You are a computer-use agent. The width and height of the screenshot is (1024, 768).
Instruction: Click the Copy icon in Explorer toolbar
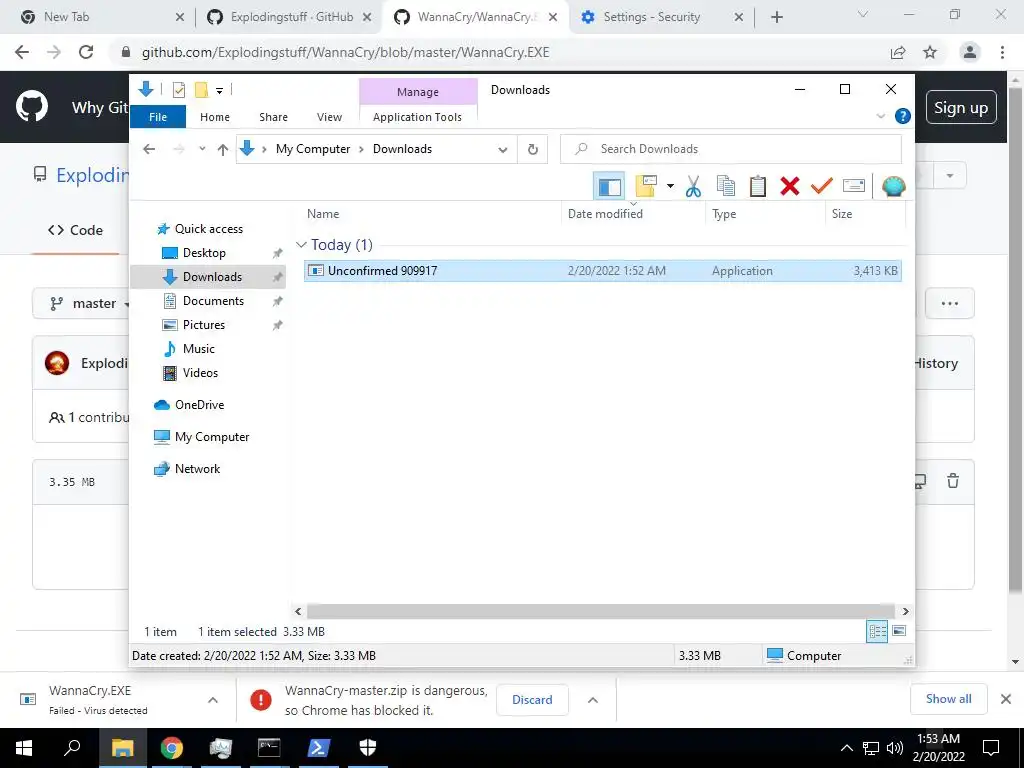726,187
